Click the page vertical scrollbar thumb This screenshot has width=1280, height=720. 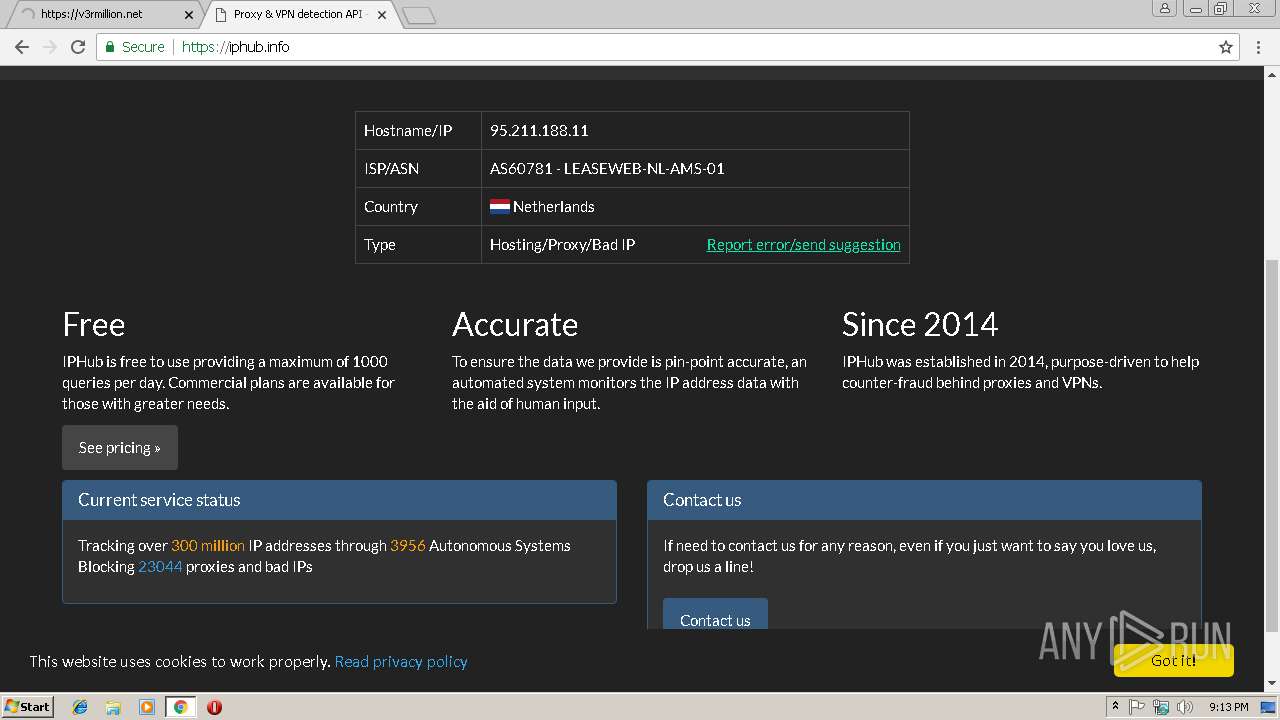(1272, 445)
